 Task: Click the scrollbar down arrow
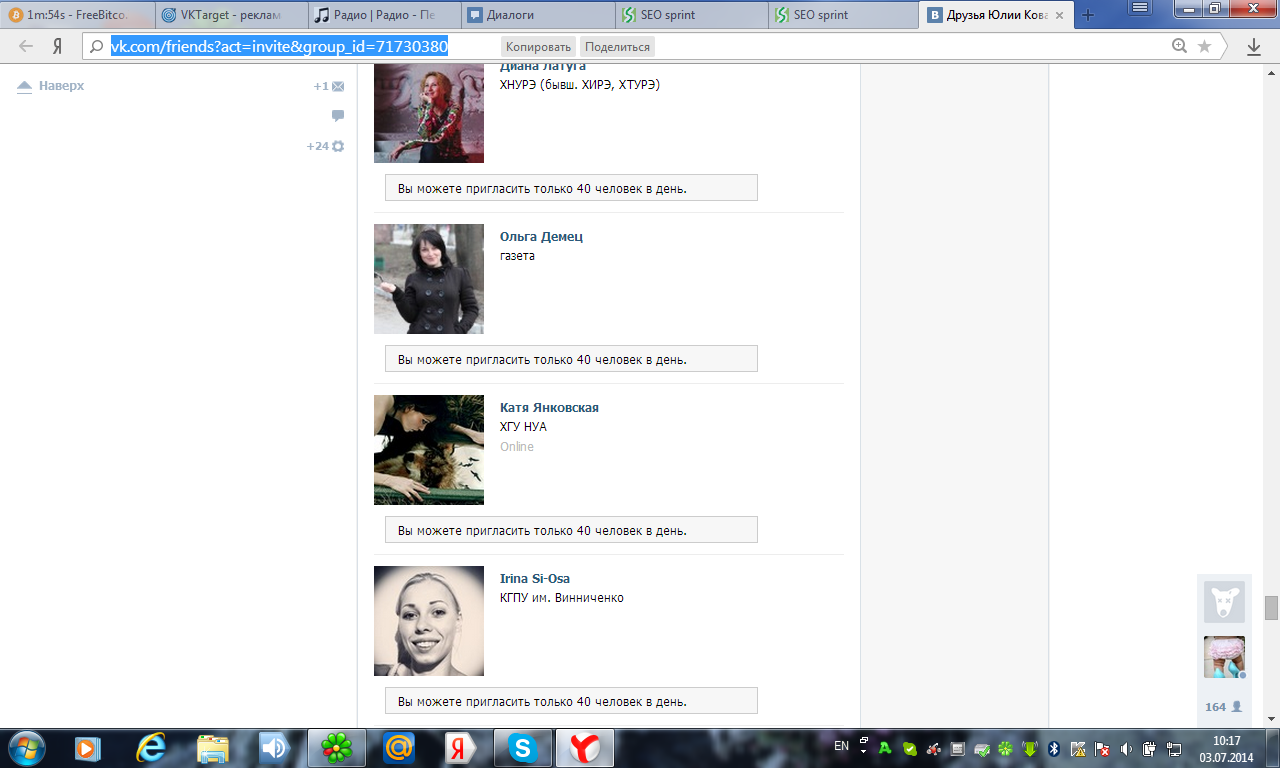pos(1271,718)
